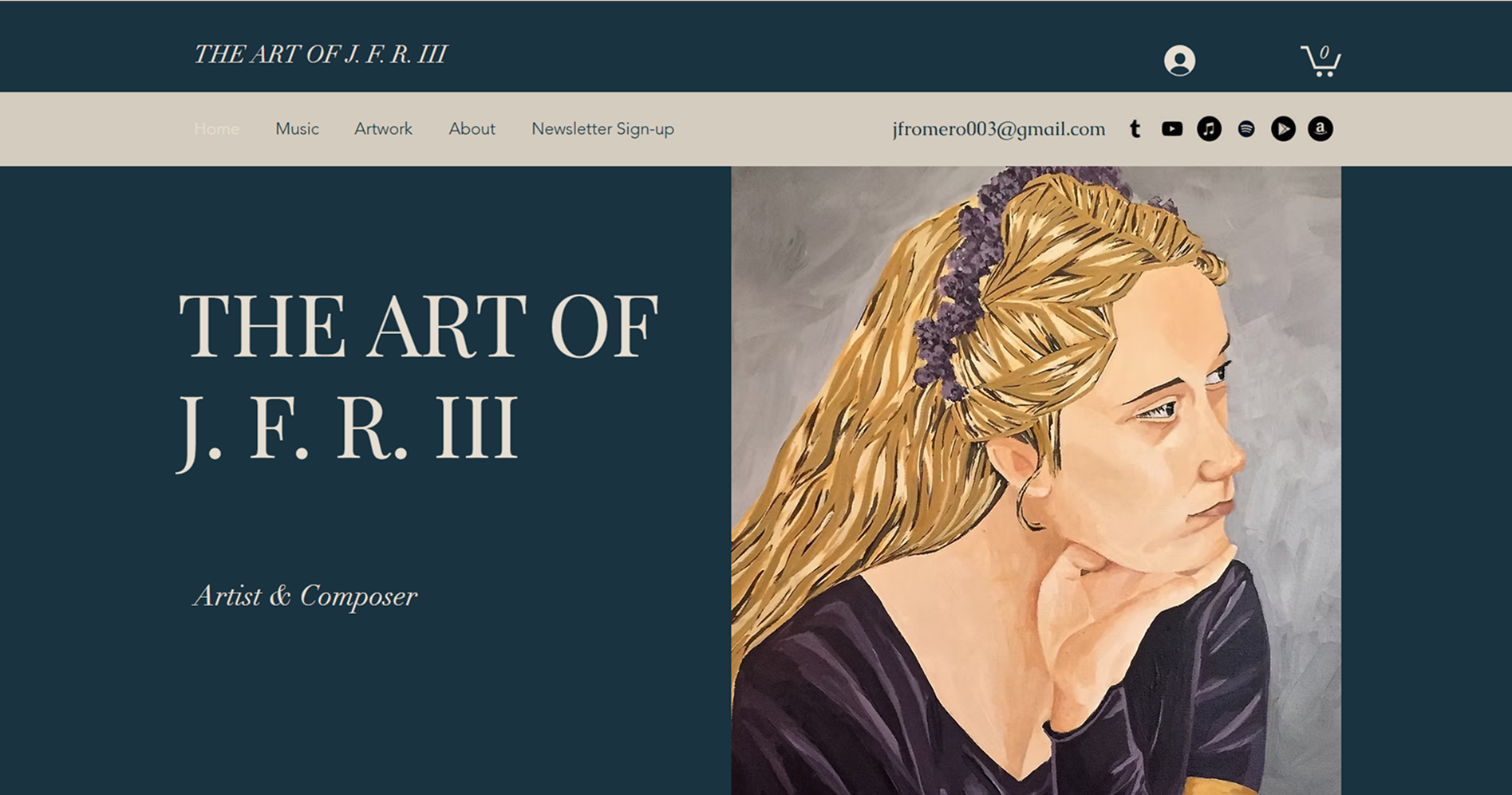This screenshot has height=795, width=1512.
Task: Open the Music page
Action: coord(297,128)
